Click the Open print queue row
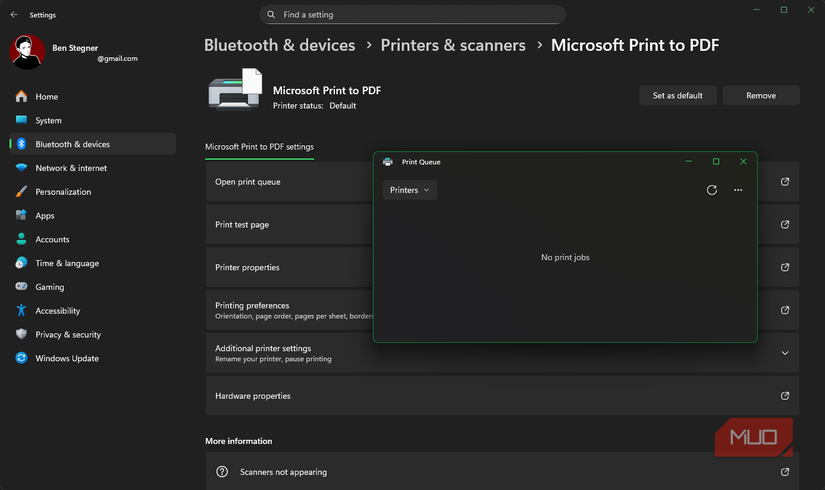This screenshot has height=490, width=825. point(502,182)
